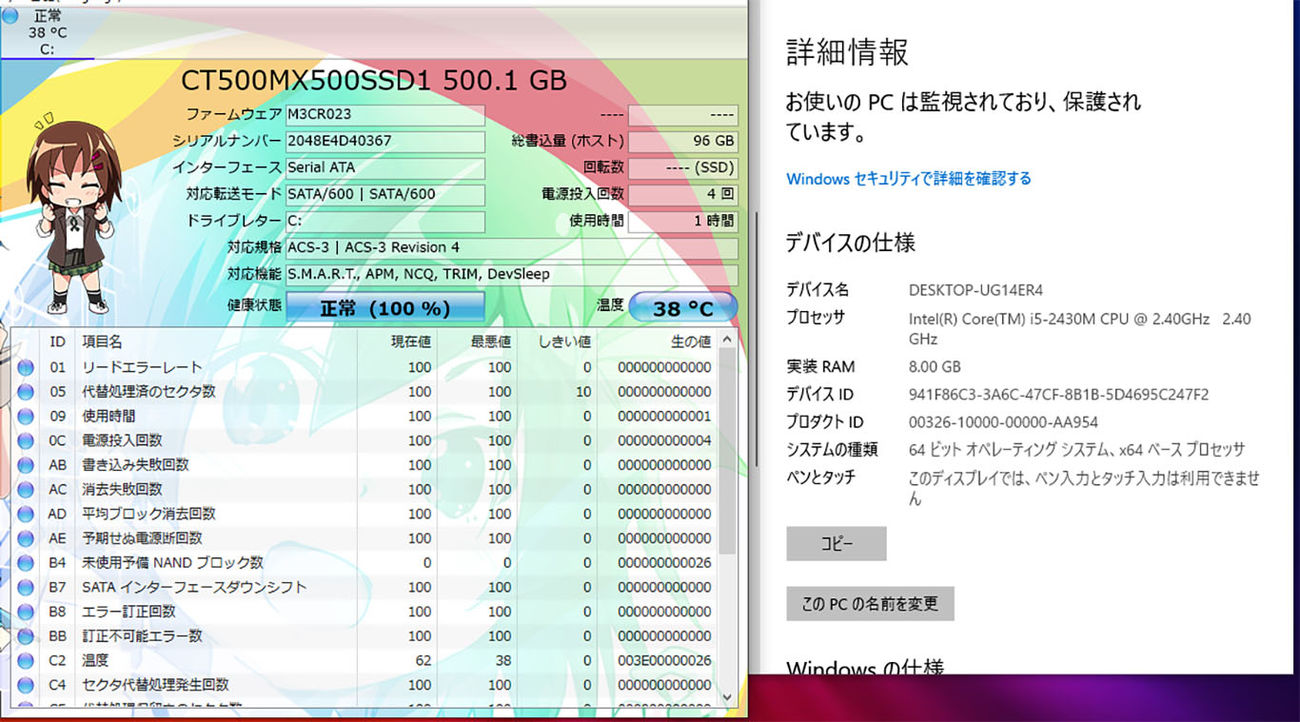
Task: Click the 総書込量 (ホスト) 96 GB value
Action: click(x=683, y=141)
